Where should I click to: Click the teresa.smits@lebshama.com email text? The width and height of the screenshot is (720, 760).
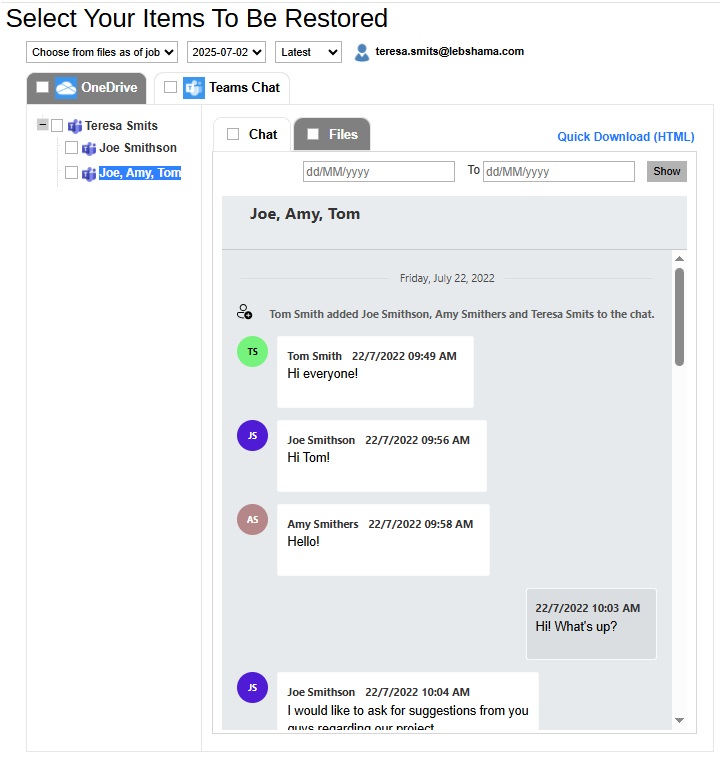449,51
